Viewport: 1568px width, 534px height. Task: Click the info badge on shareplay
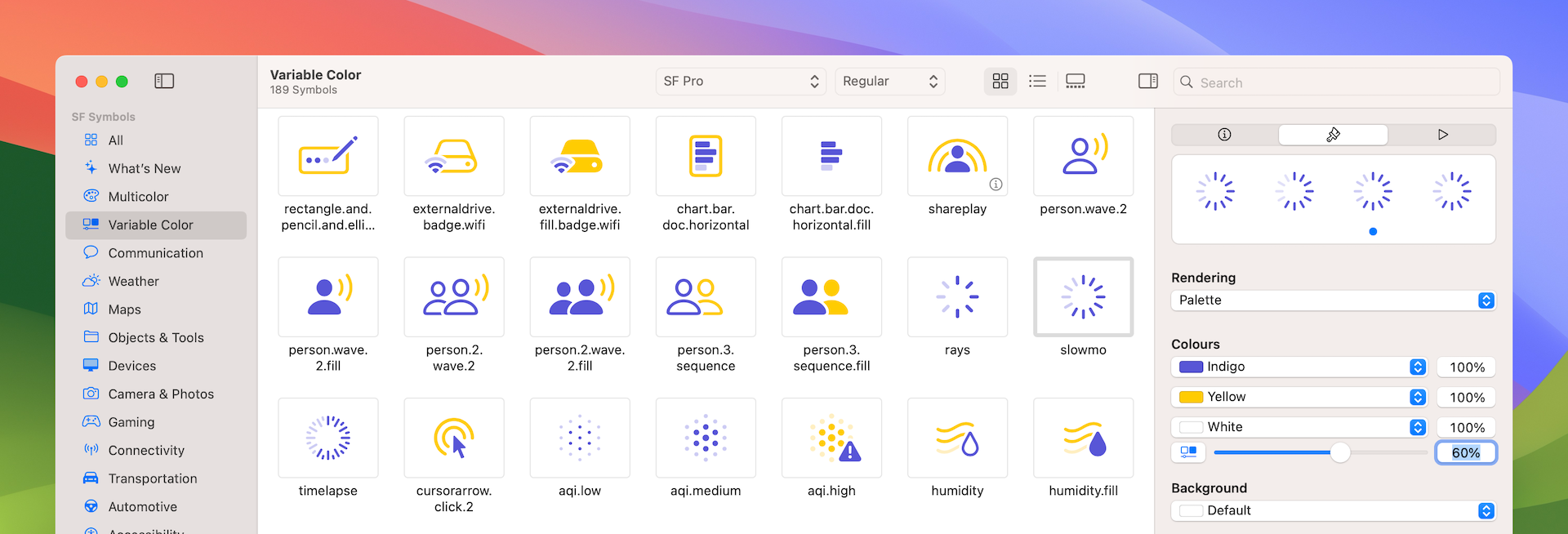[996, 185]
